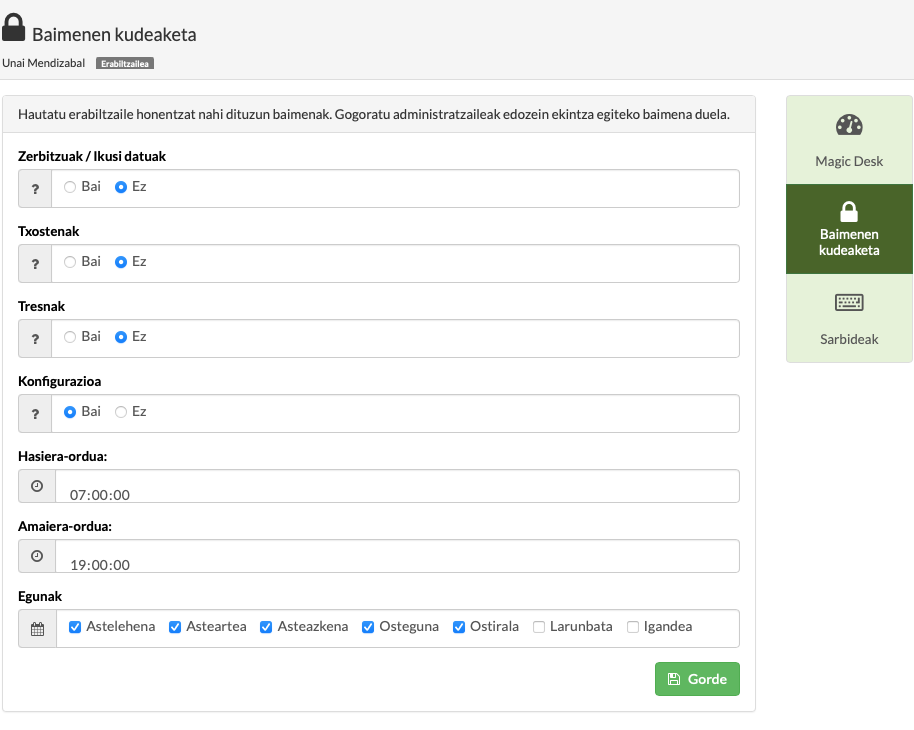Click the question mark icon for Tresnak
The height and width of the screenshot is (730, 914).
tap(35, 338)
